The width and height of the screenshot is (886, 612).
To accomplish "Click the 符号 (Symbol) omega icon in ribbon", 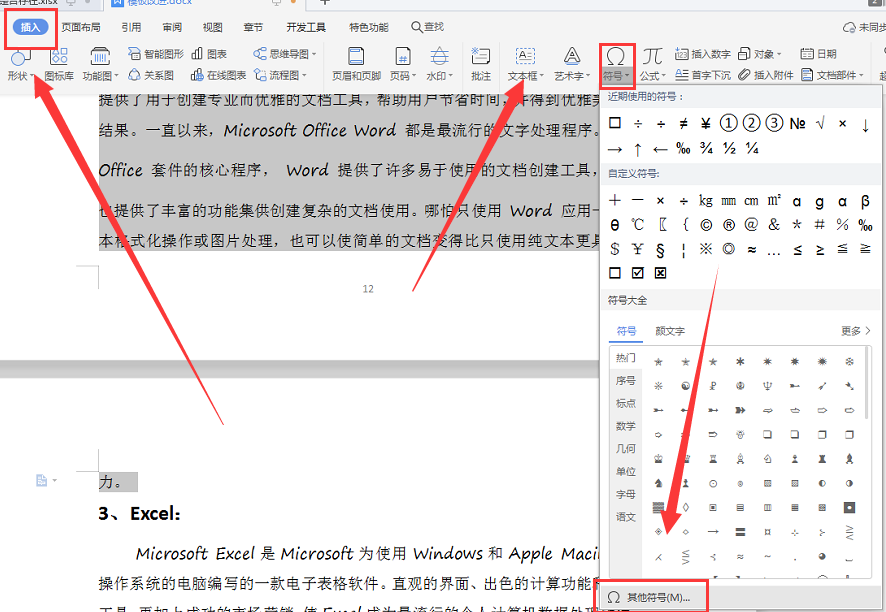I will click(617, 56).
